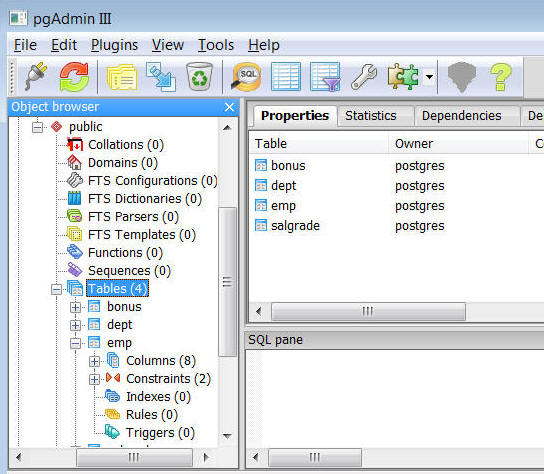This screenshot has width=544, height=474.
Task: Open the Help menu
Action: tap(264, 45)
